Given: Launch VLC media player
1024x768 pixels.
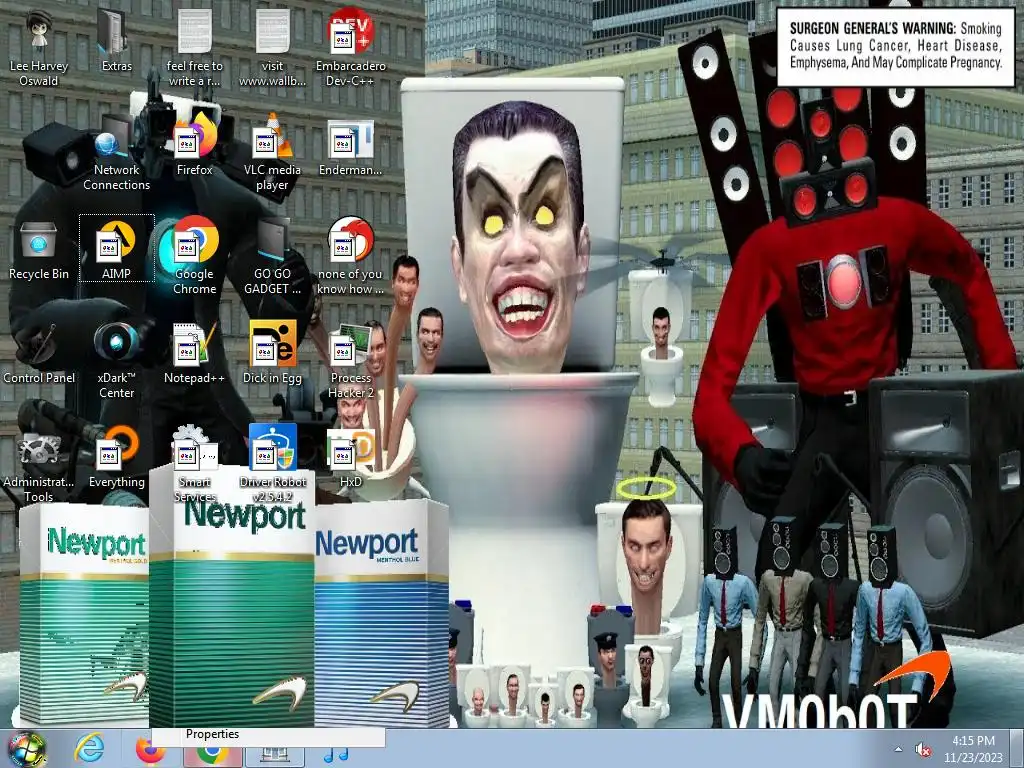Looking at the screenshot, I should pyautogui.click(x=272, y=152).
